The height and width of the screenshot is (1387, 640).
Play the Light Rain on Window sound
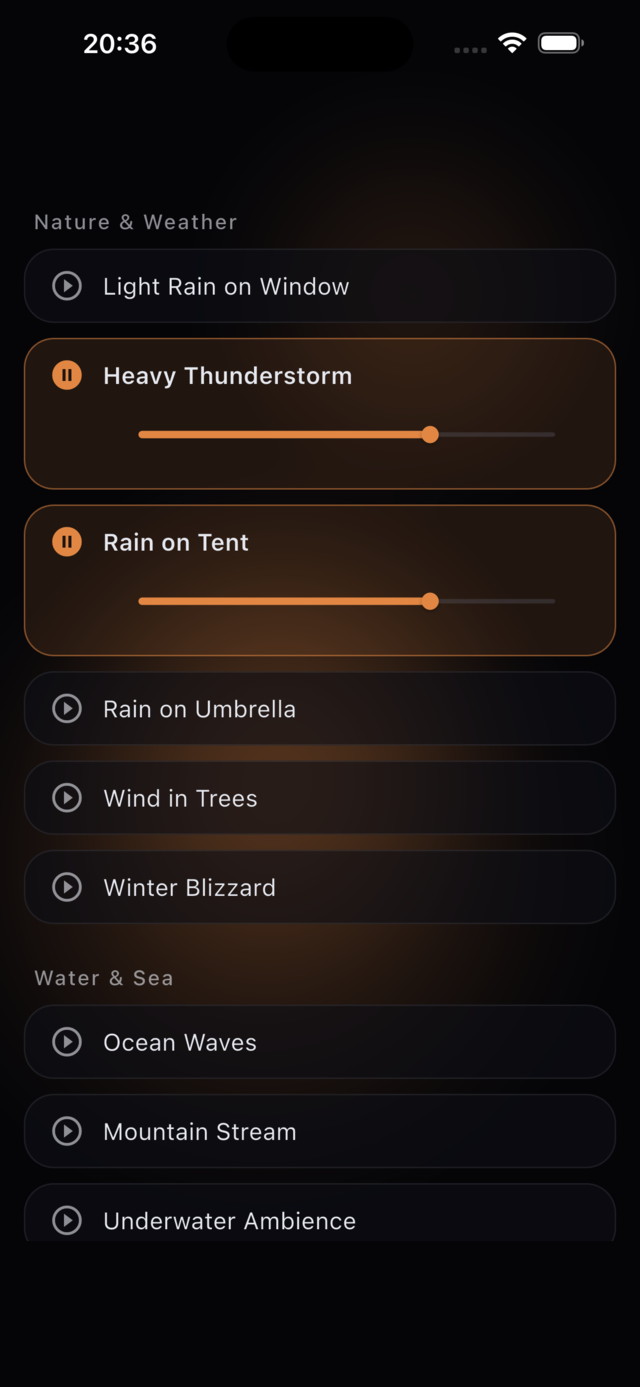pos(67,286)
